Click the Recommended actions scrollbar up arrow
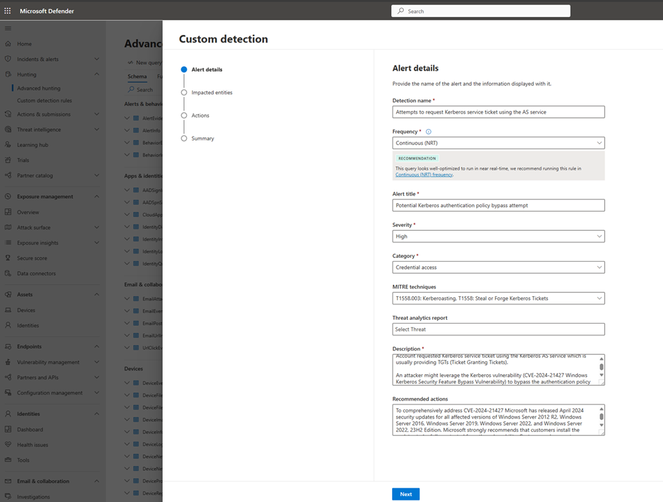Image resolution: width=663 pixels, height=502 pixels. click(x=601, y=409)
